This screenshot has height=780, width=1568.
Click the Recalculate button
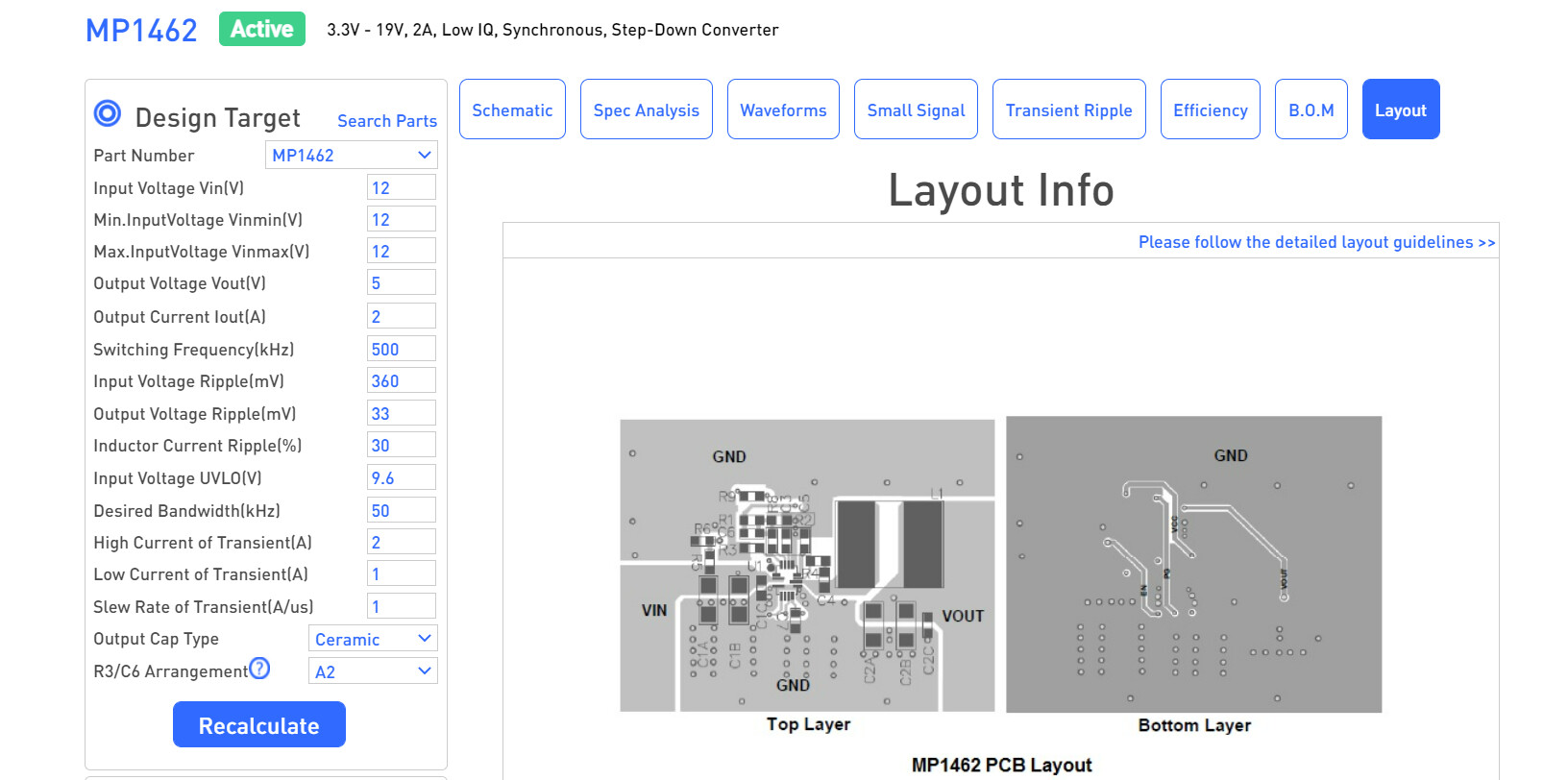[259, 724]
